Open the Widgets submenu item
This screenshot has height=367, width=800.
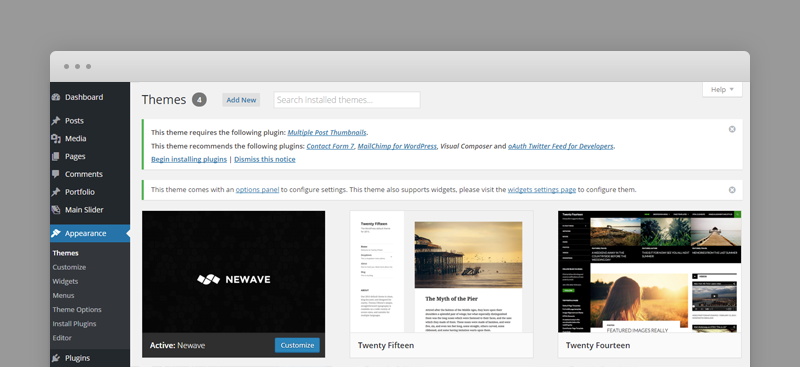click(x=65, y=281)
